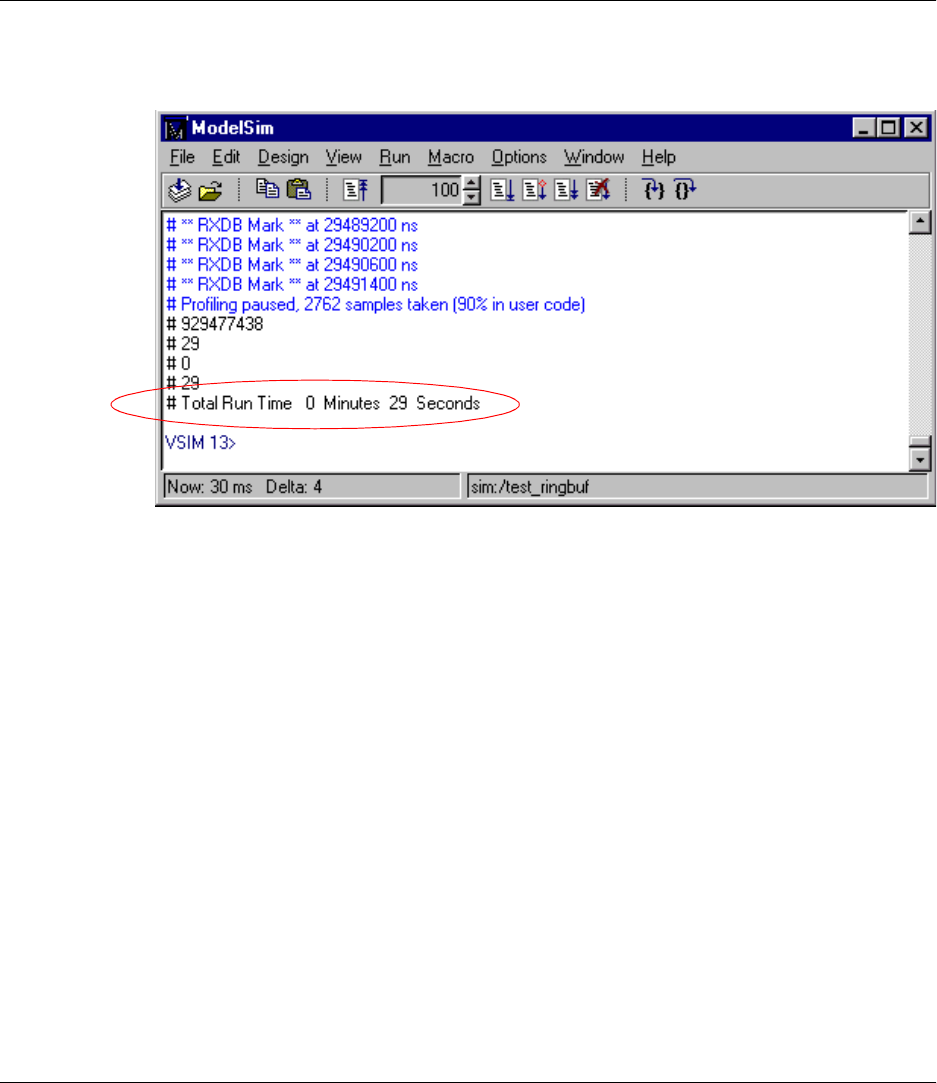
Task: Click the 'Profiling paused, 2762 samples taken' line
Action: tap(376, 305)
